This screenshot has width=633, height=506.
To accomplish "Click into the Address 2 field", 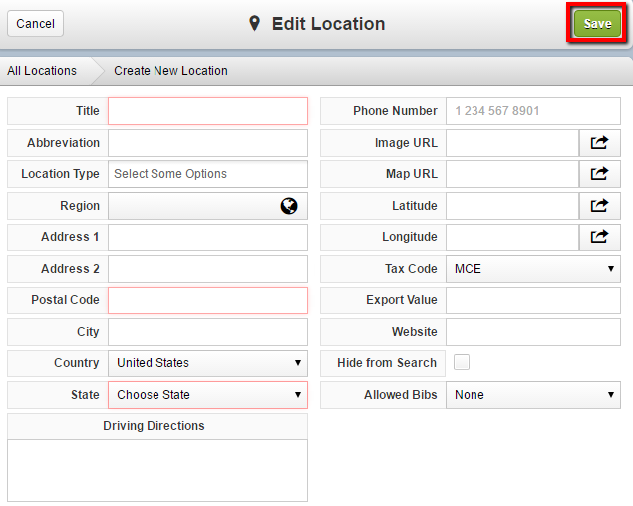I will point(208,269).
